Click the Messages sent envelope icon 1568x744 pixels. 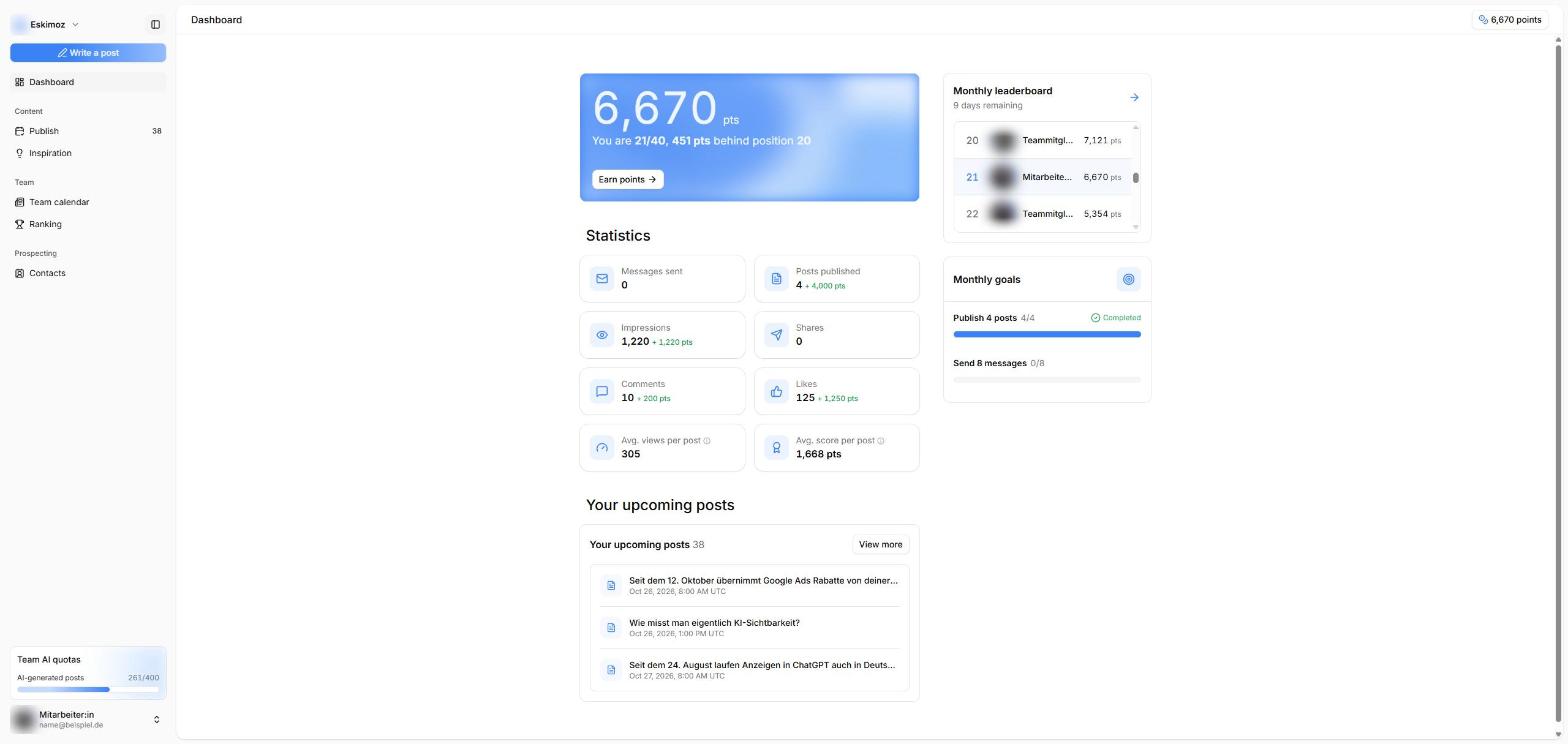pyautogui.click(x=602, y=278)
